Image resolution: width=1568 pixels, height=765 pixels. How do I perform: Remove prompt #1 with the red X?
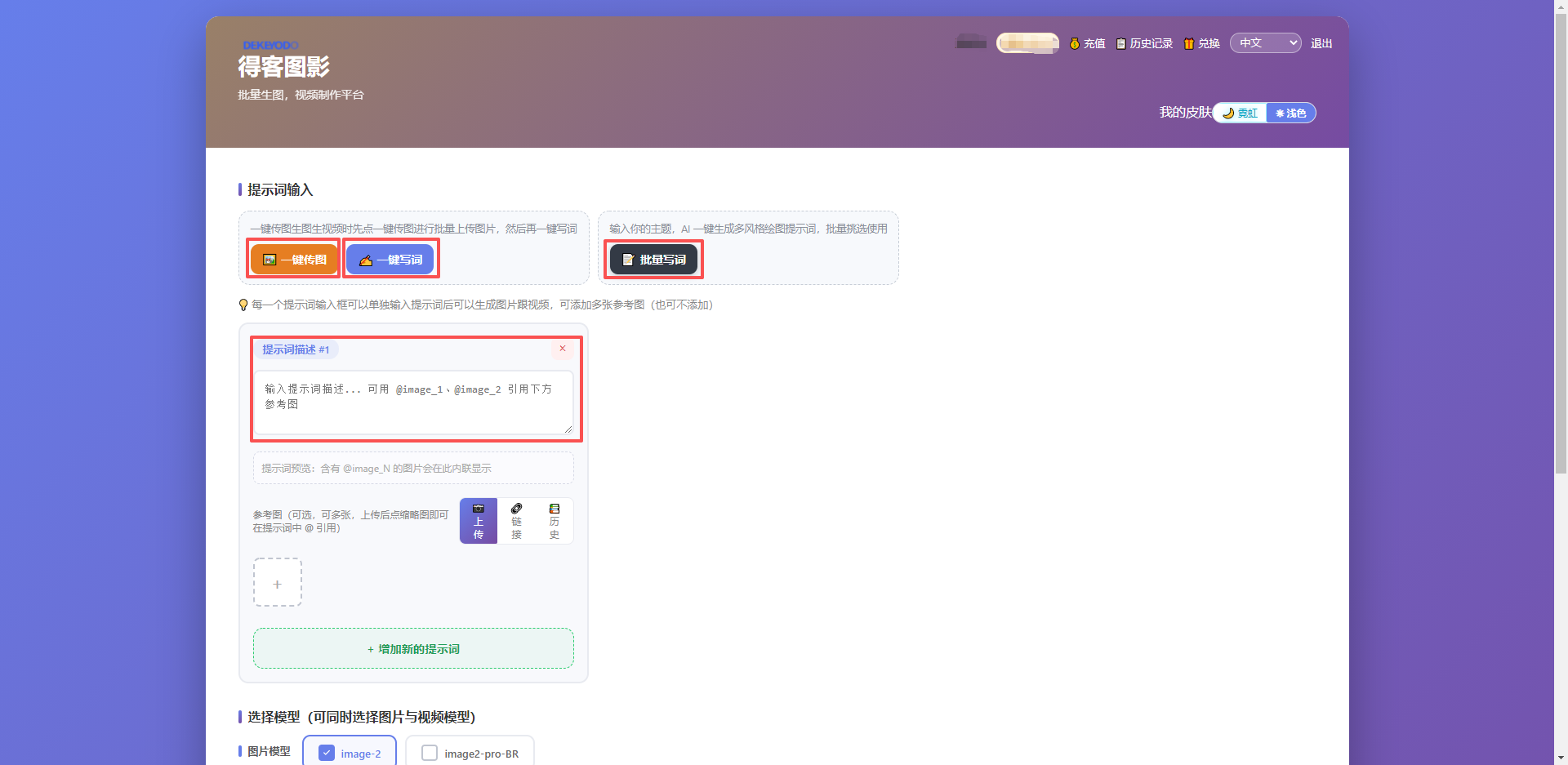[562, 349]
